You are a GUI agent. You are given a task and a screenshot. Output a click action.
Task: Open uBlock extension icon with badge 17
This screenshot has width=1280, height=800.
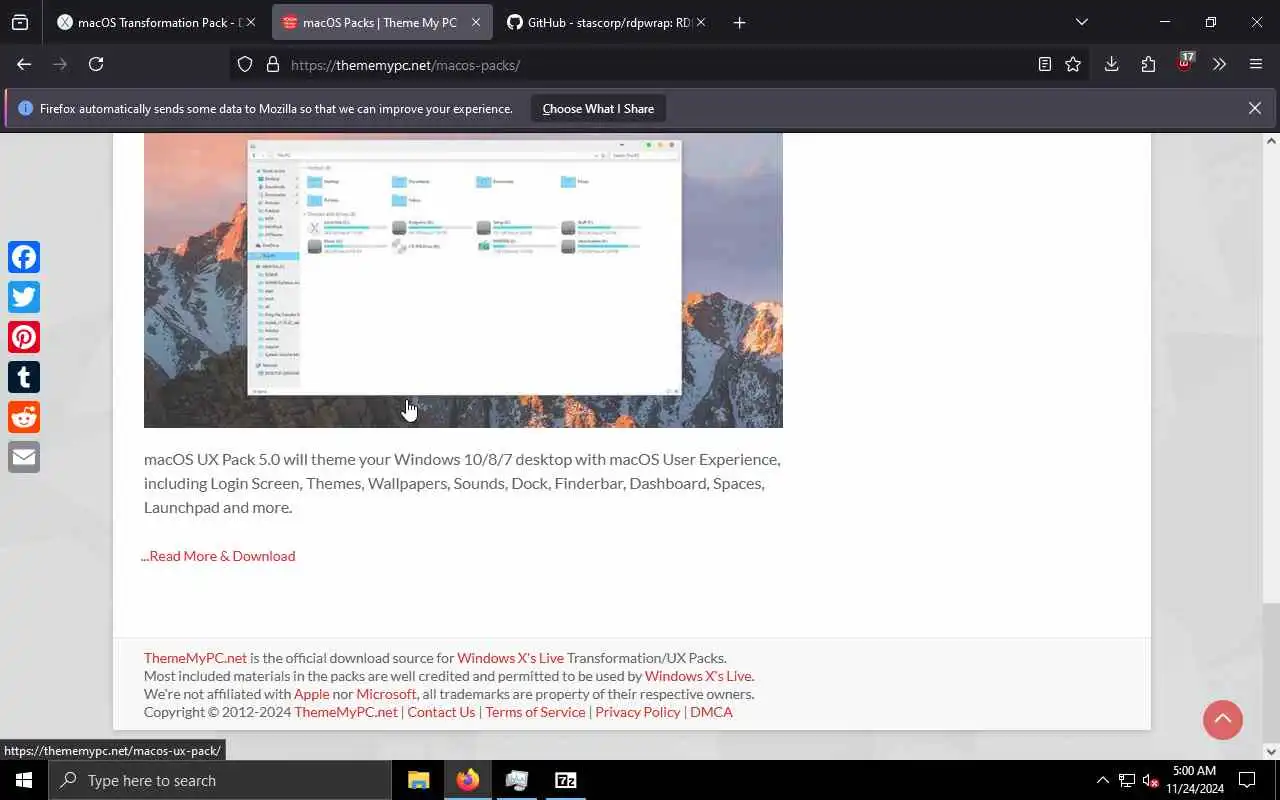(1185, 62)
